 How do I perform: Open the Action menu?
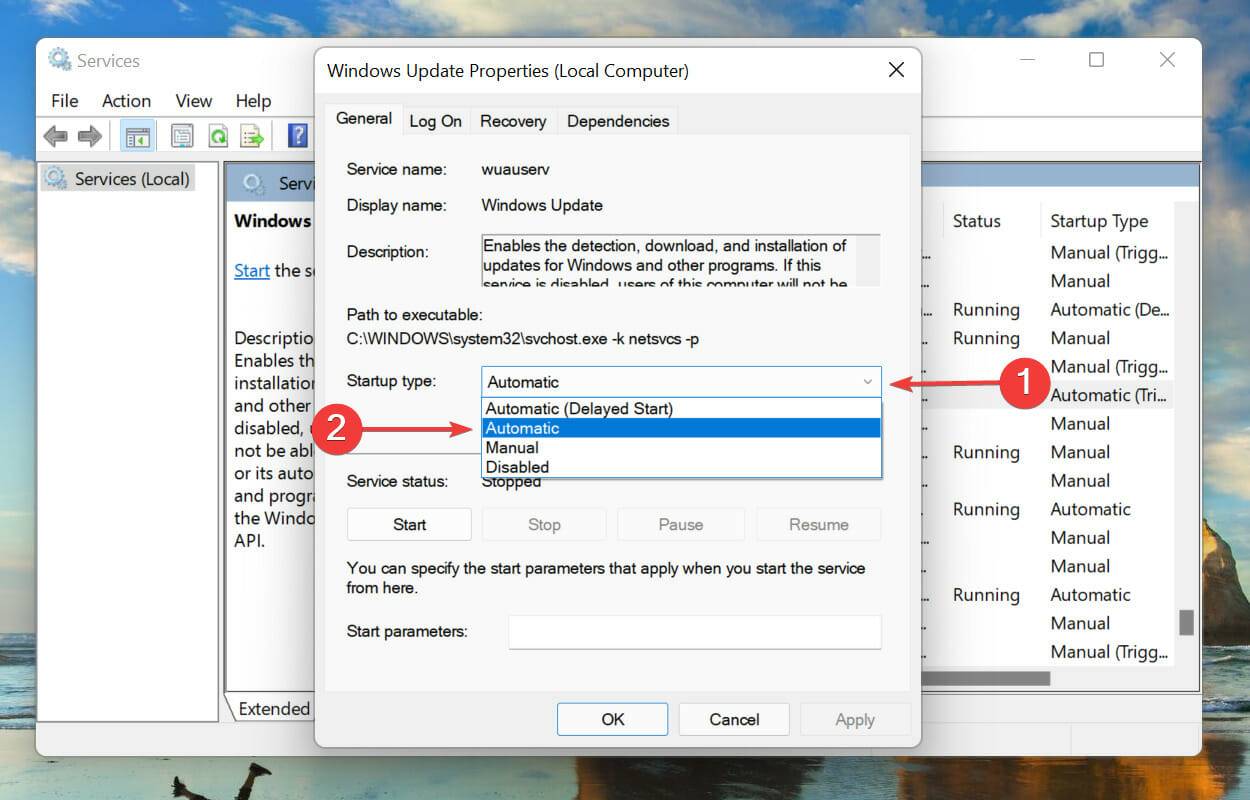coord(126,101)
